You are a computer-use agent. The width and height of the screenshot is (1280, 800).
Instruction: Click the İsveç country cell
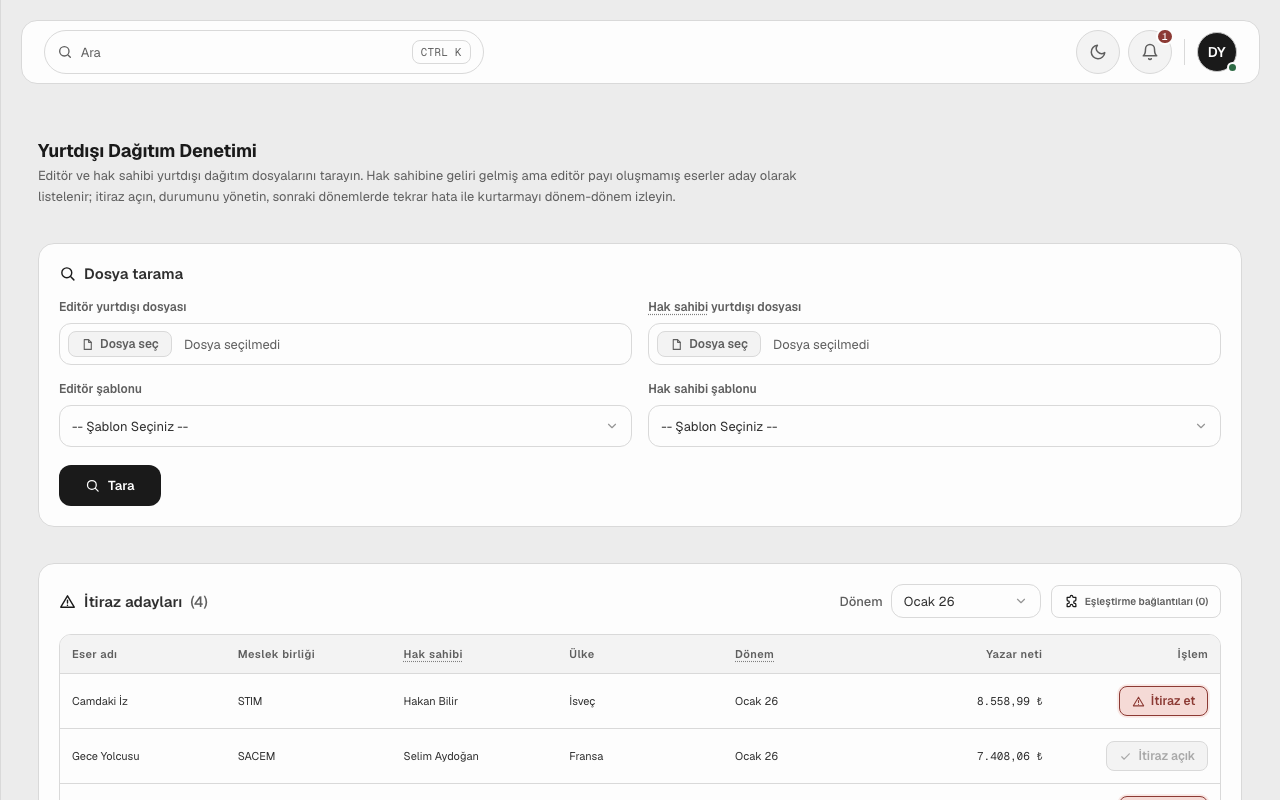[582, 701]
